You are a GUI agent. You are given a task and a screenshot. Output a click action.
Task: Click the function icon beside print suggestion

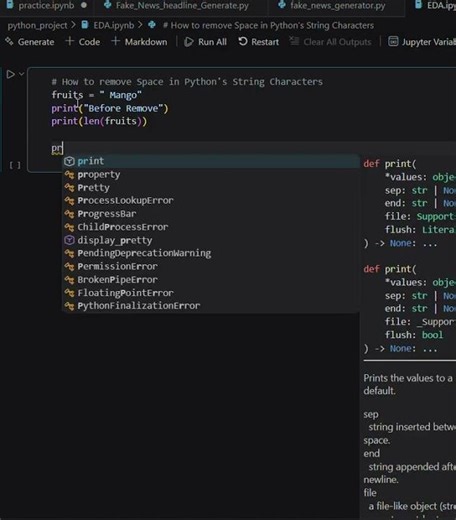pyautogui.click(x=69, y=161)
